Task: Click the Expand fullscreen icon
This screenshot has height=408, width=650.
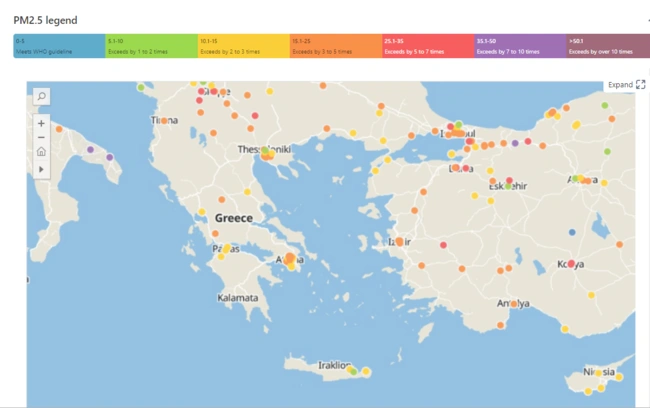Action: tap(640, 85)
